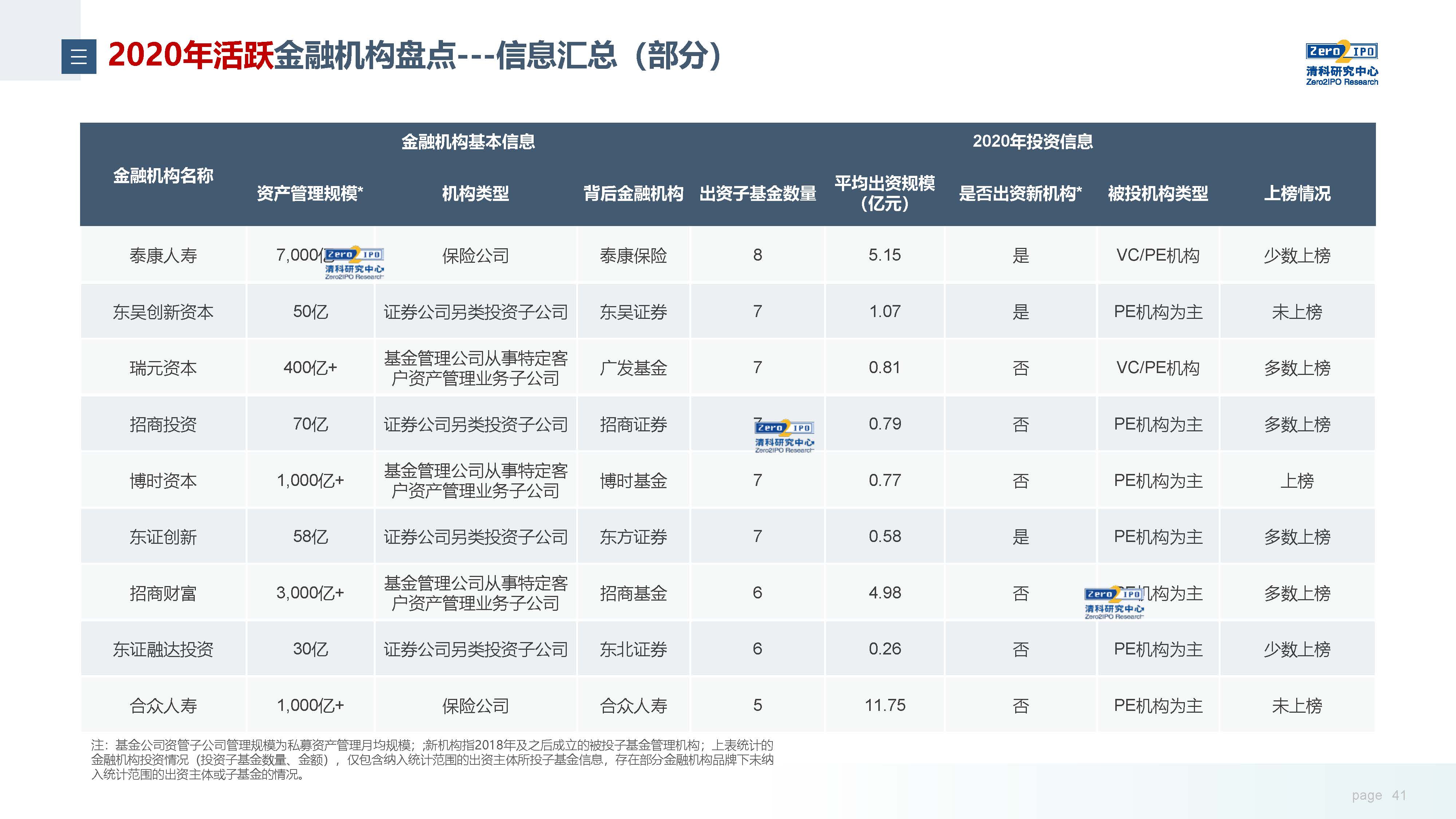Click the 东吴创新资本 name cell

tap(163, 312)
